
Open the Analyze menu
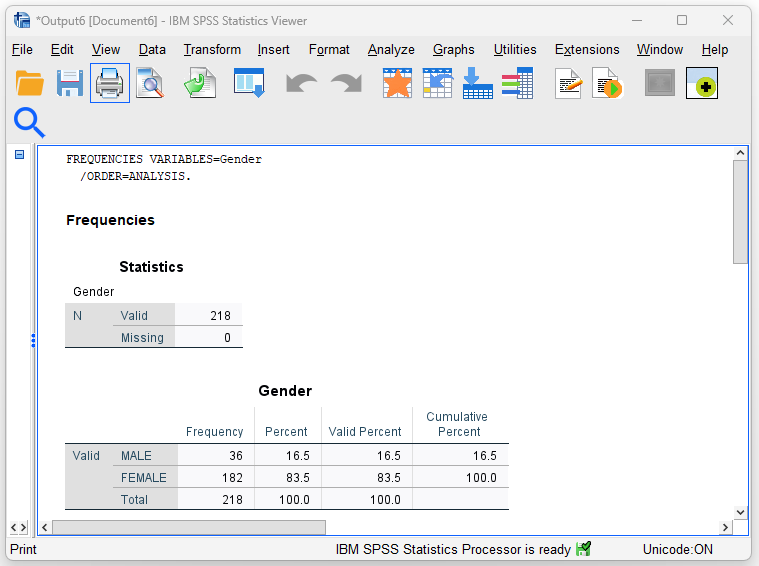pyautogui.click(x=391, y=49)
